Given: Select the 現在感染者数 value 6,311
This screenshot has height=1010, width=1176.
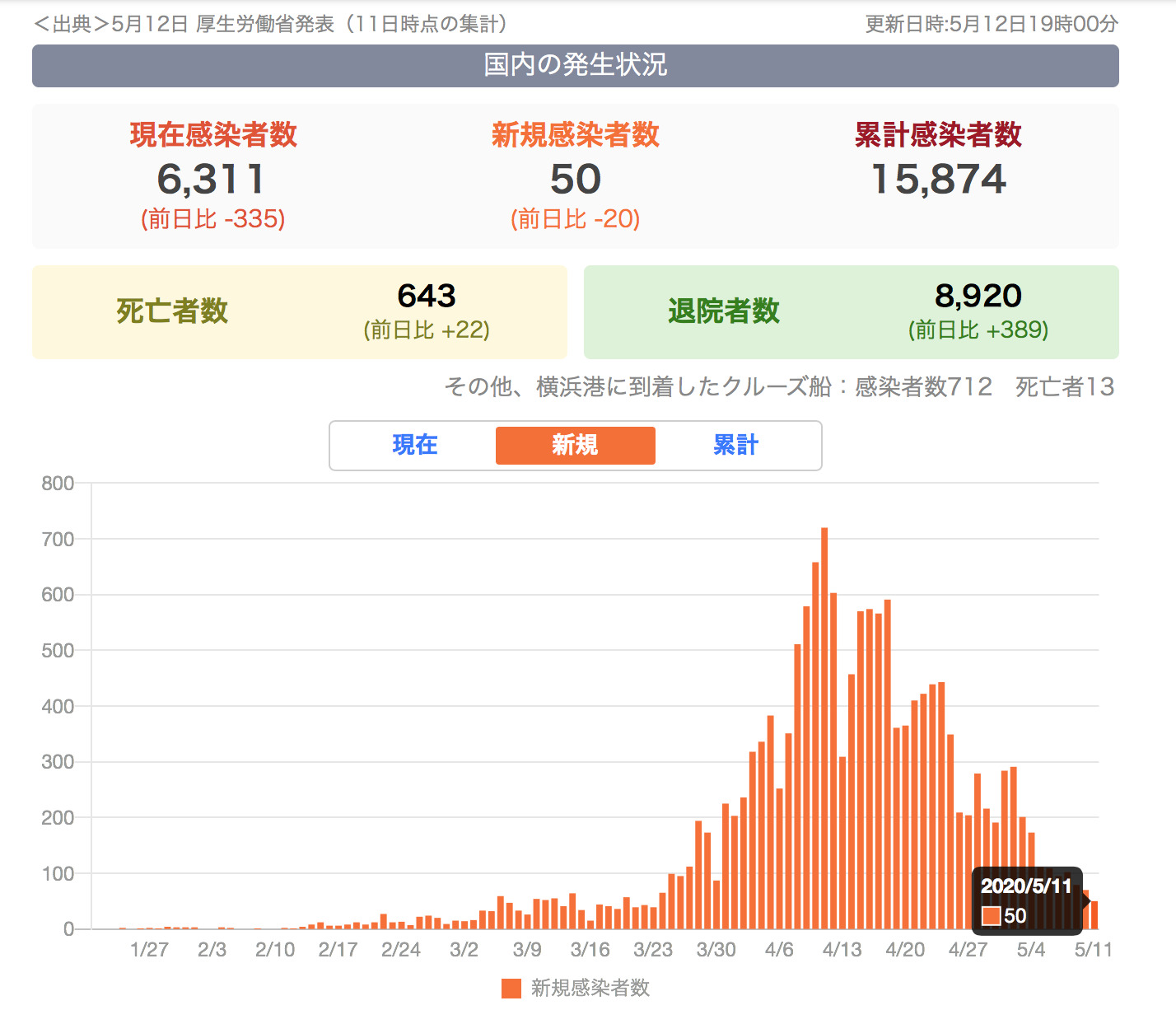Looking at the screenshot, I should coord(212,180).
